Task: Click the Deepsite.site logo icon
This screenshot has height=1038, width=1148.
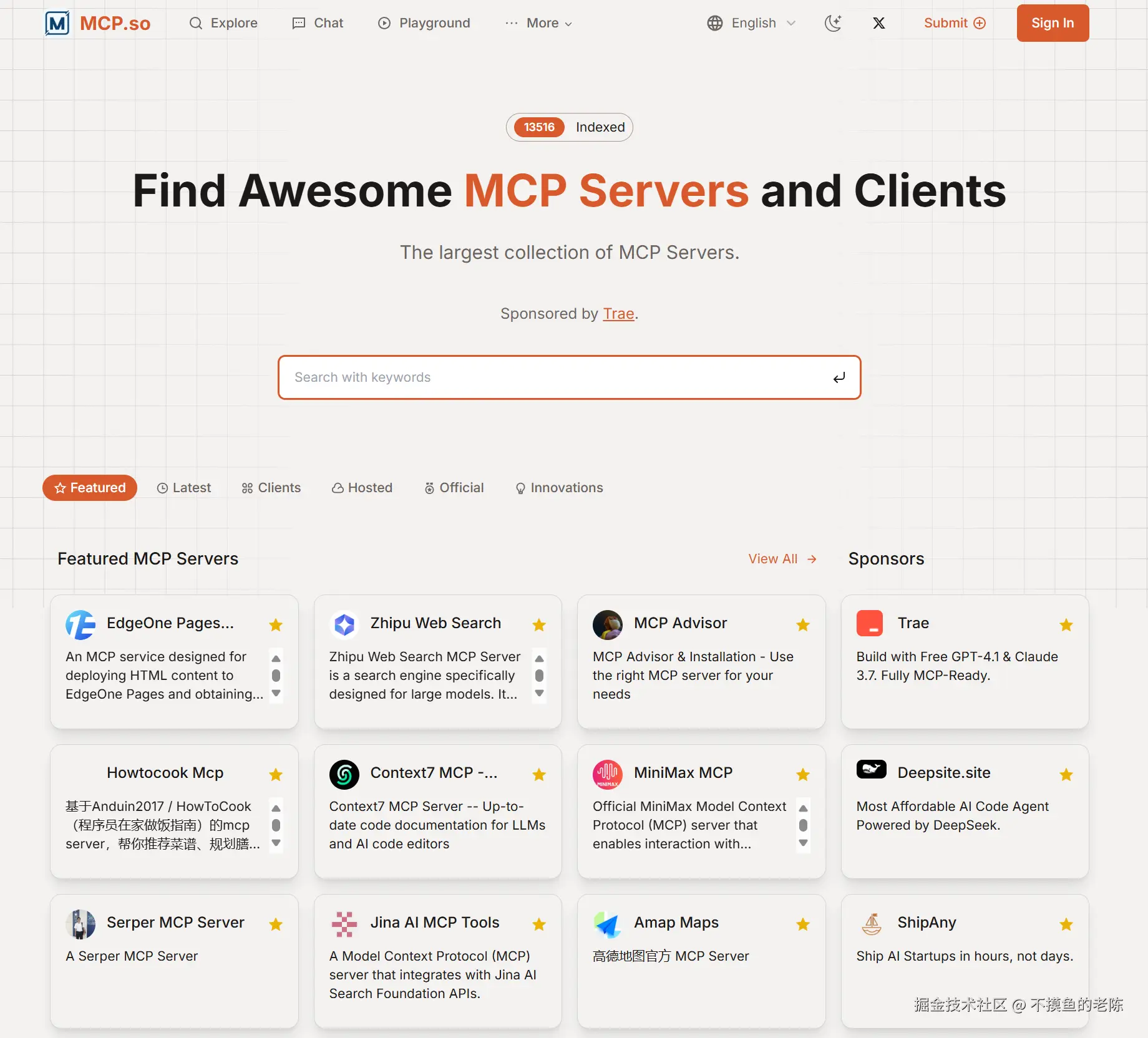Action: pos(872,769)
